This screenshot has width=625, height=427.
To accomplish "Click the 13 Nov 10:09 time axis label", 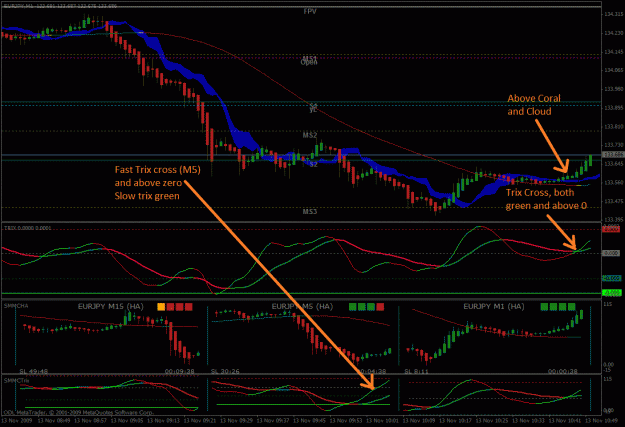I will pyautogui.click(x=419, y=421).
